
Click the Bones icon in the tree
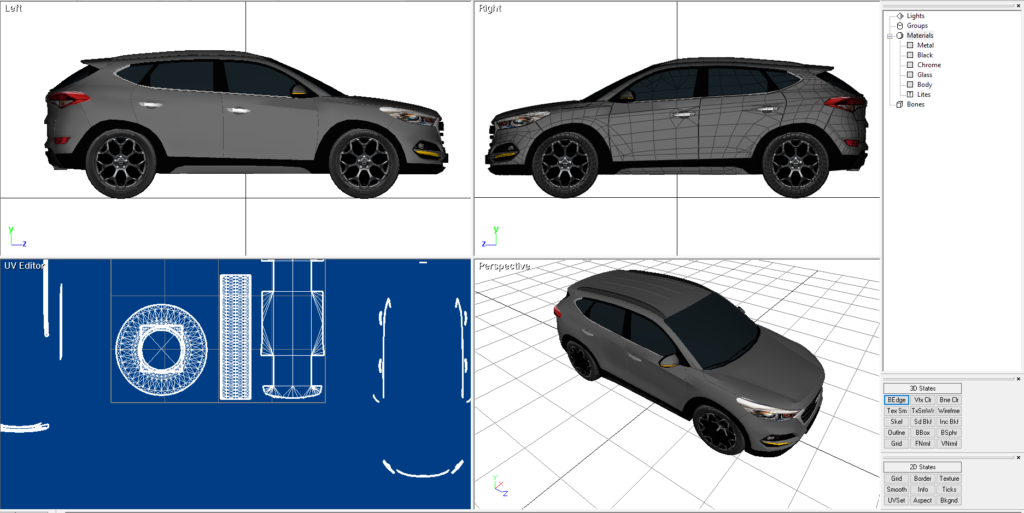click(x=899, y=104)
